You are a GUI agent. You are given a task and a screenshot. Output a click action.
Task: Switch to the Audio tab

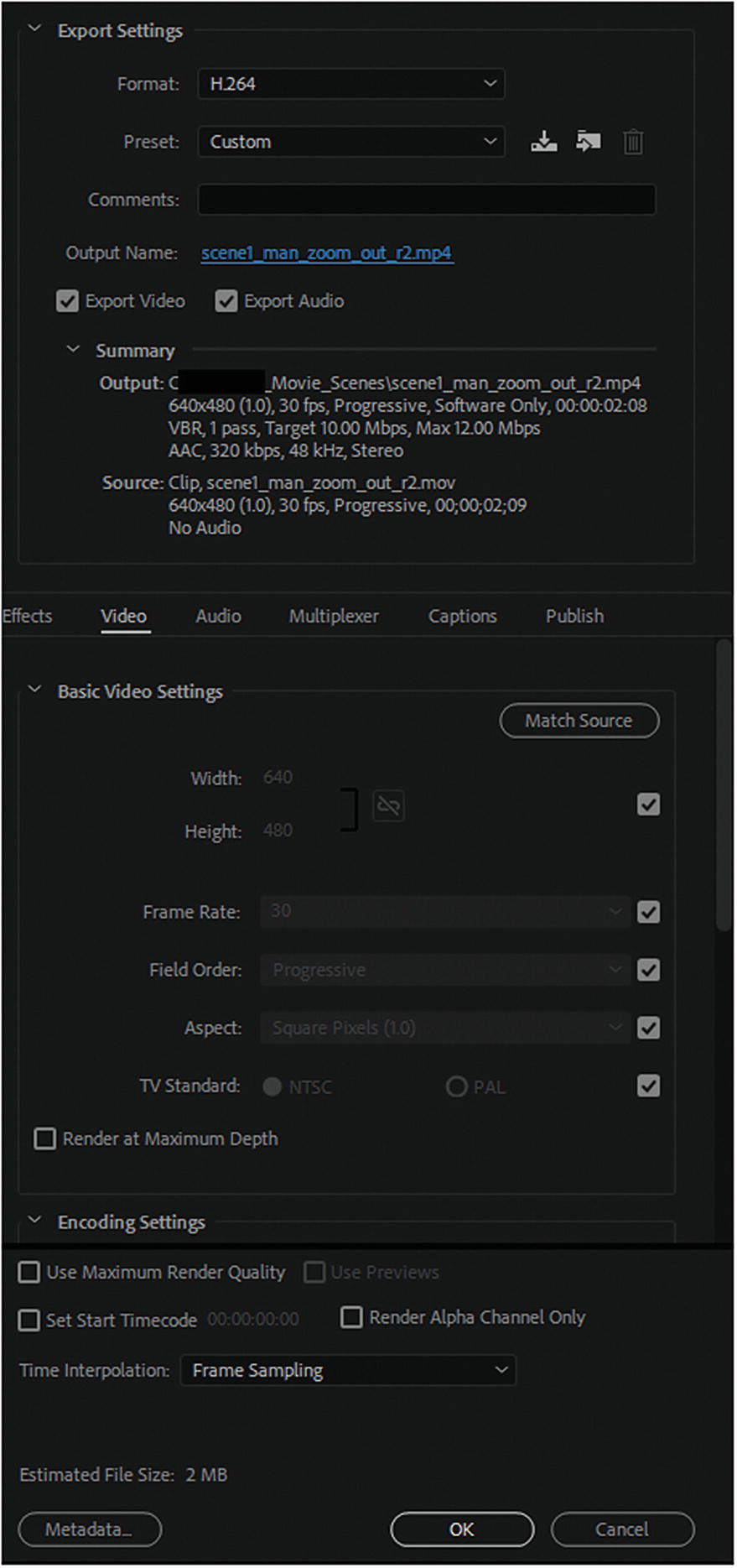[218, 616]
